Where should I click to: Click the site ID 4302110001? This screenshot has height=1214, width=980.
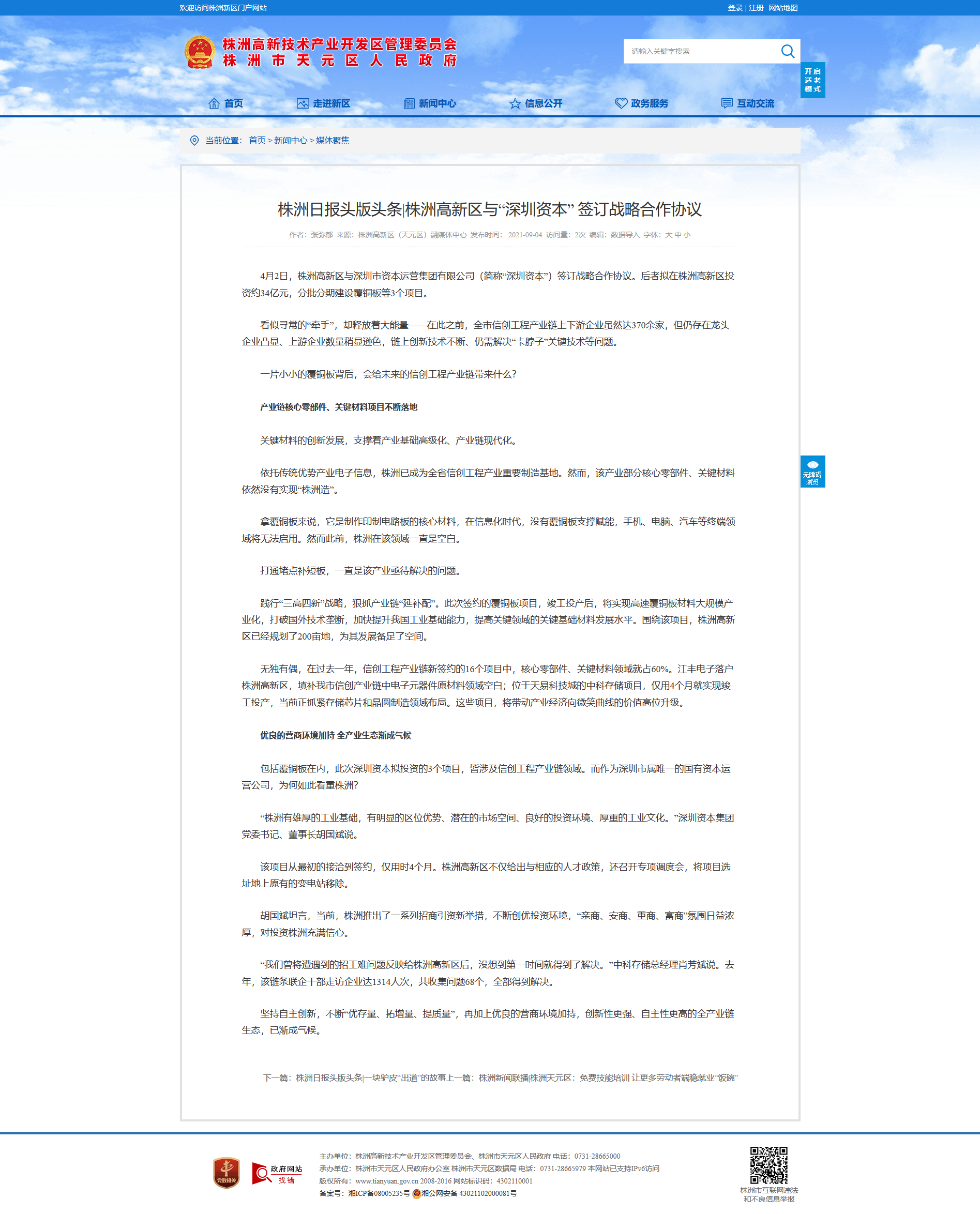tap(514, 1181)
